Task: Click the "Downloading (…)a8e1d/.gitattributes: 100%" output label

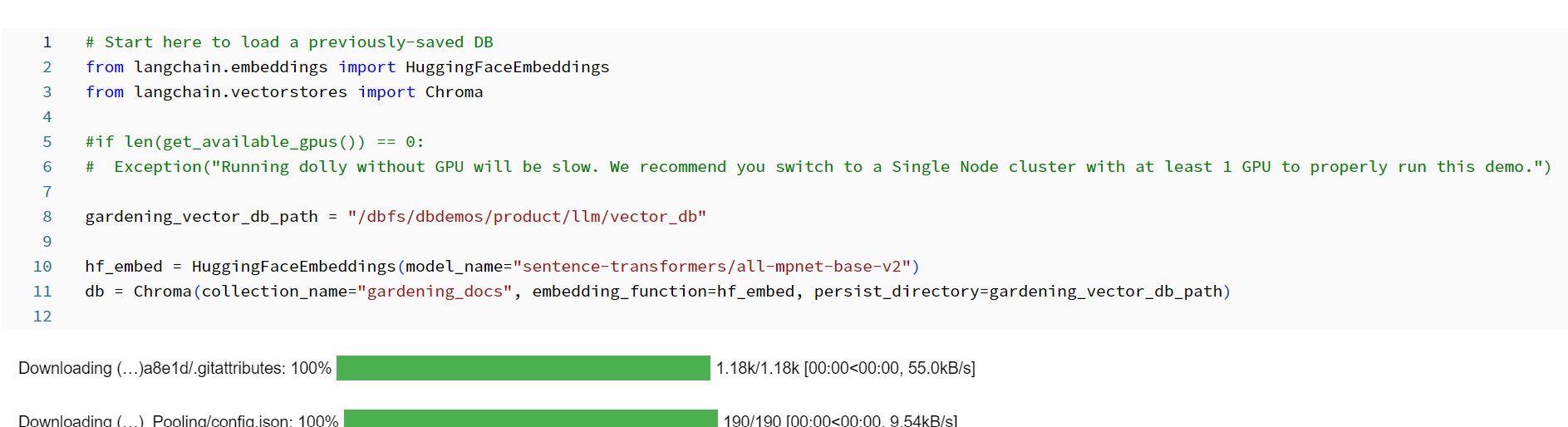Action: point(174,368)
